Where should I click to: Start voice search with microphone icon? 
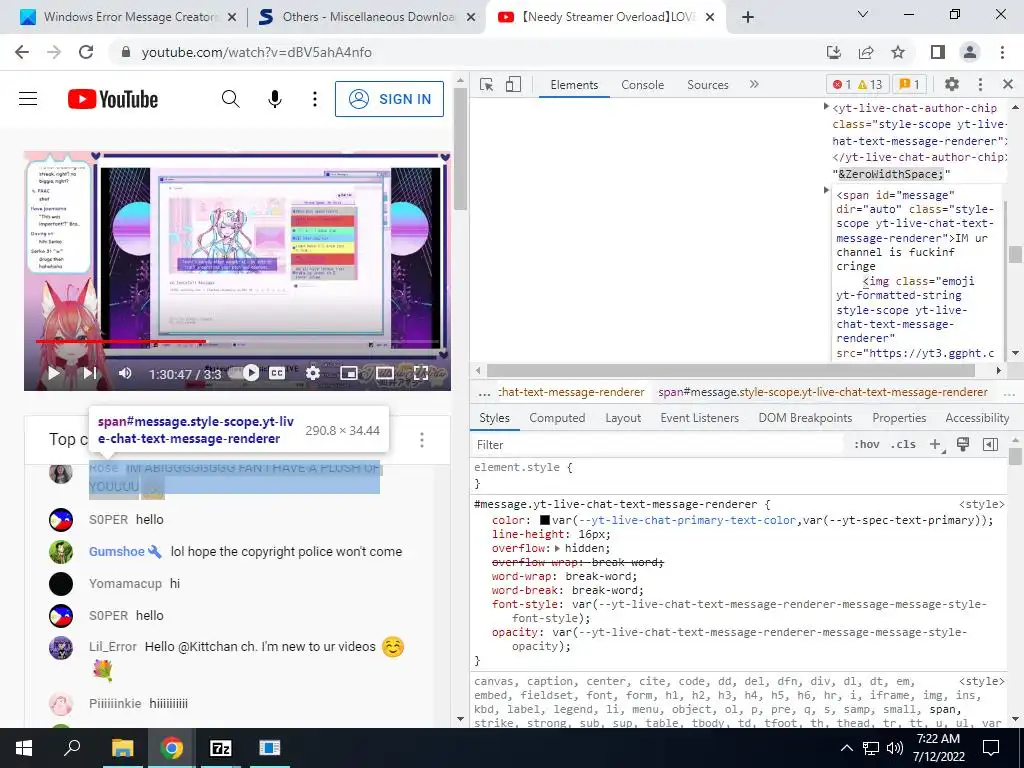tap(275, 99)
